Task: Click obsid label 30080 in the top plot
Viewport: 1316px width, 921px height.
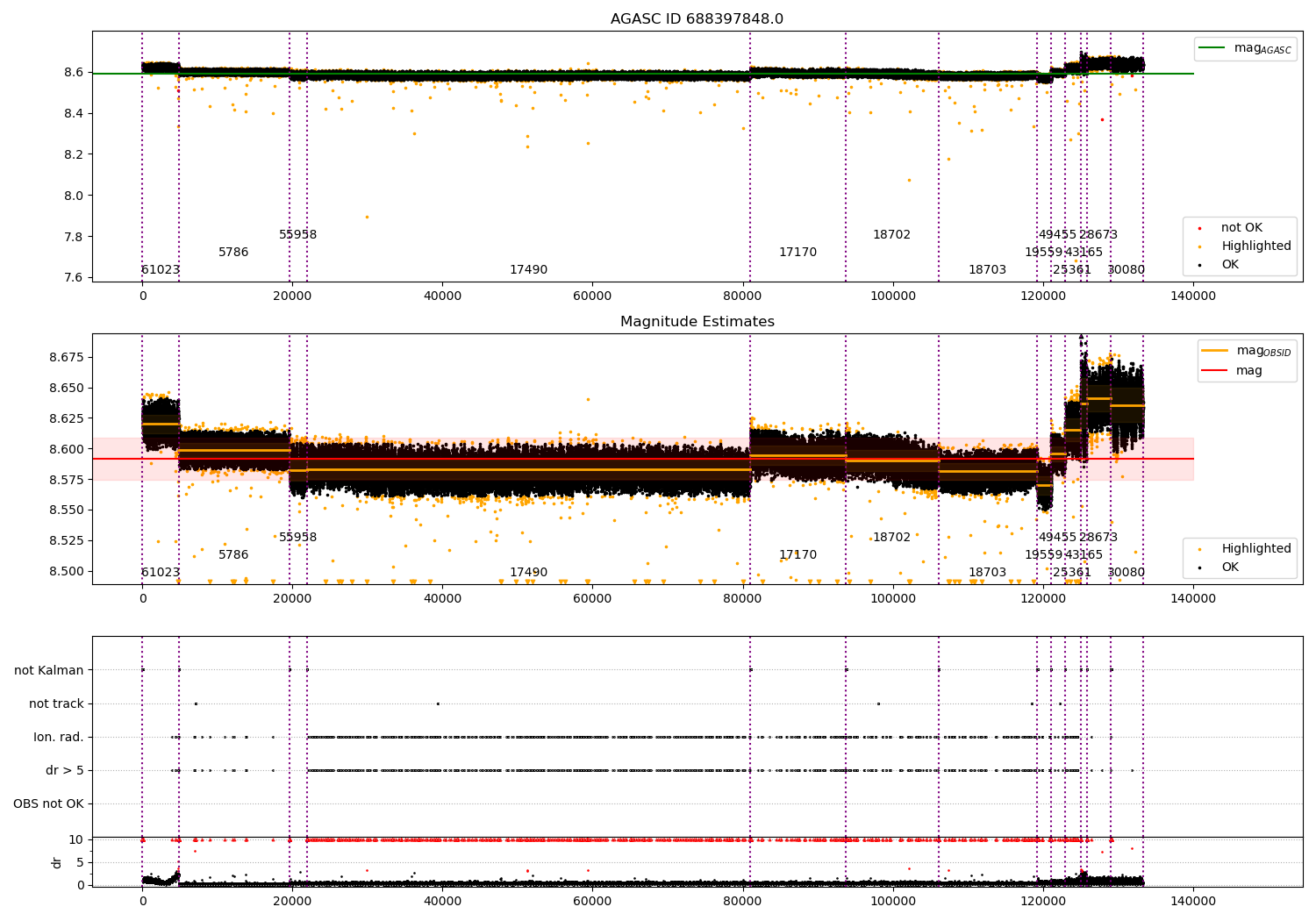Action: pyautogui.click(x=1126, y=270)
